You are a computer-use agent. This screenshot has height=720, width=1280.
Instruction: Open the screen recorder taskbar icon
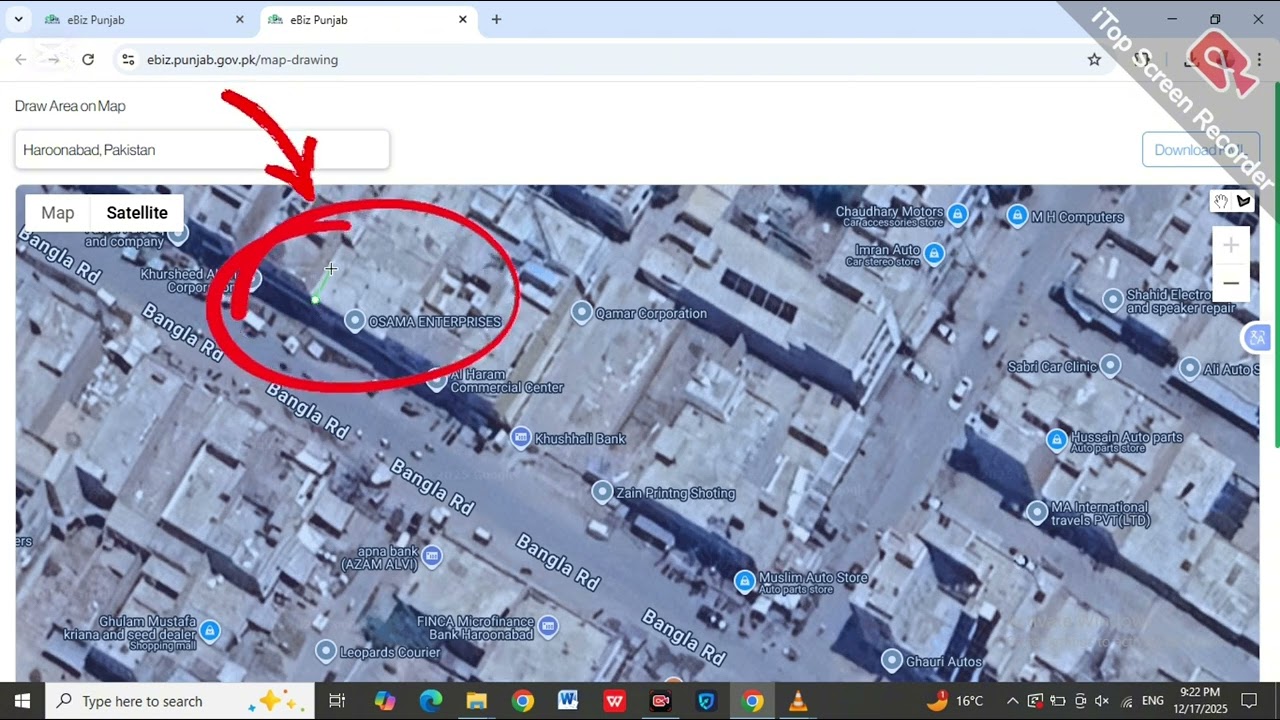[661, 701]
